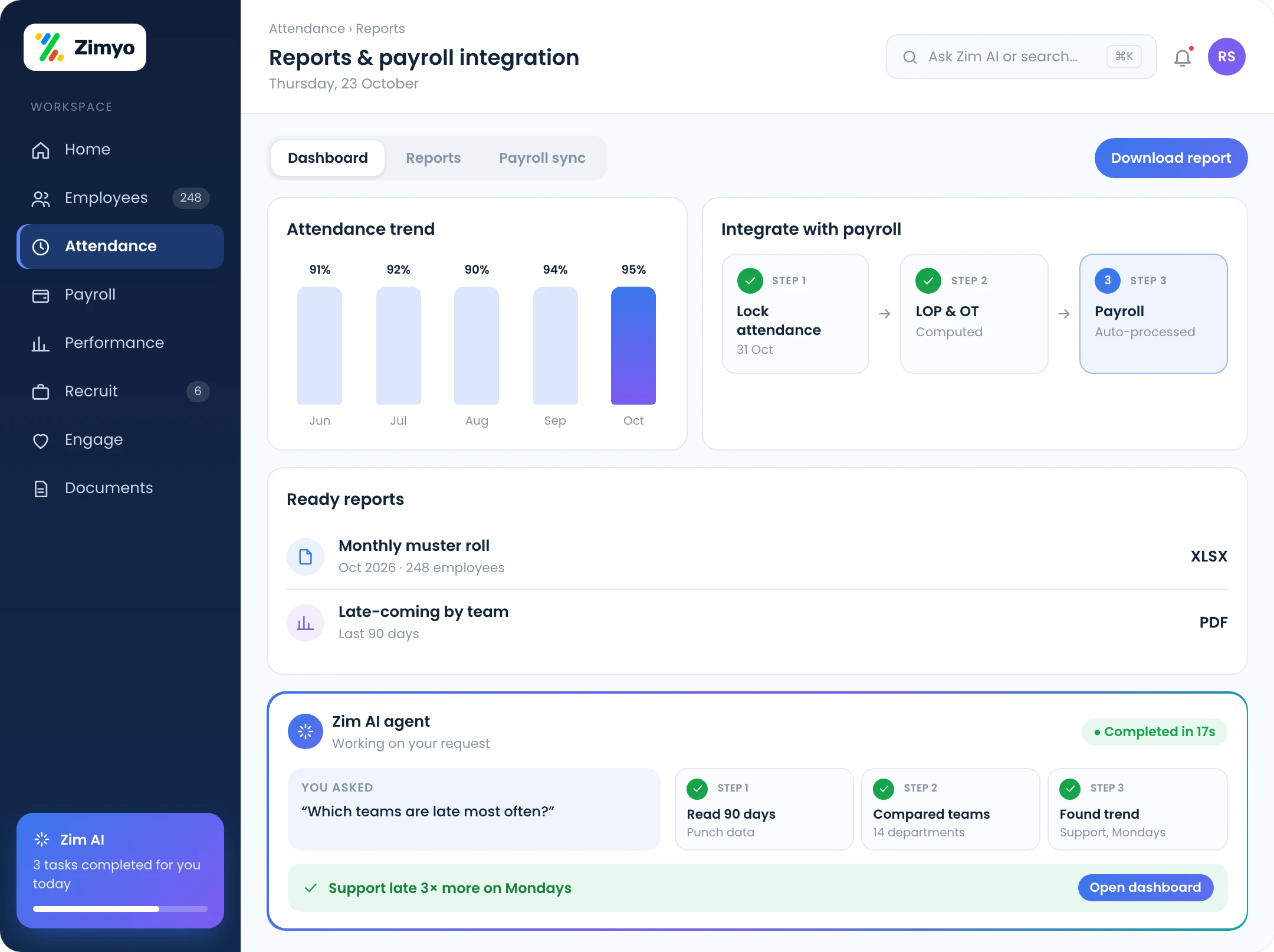
Task: Open the Read 90 days step card
Action: click(x=764, y=809)
